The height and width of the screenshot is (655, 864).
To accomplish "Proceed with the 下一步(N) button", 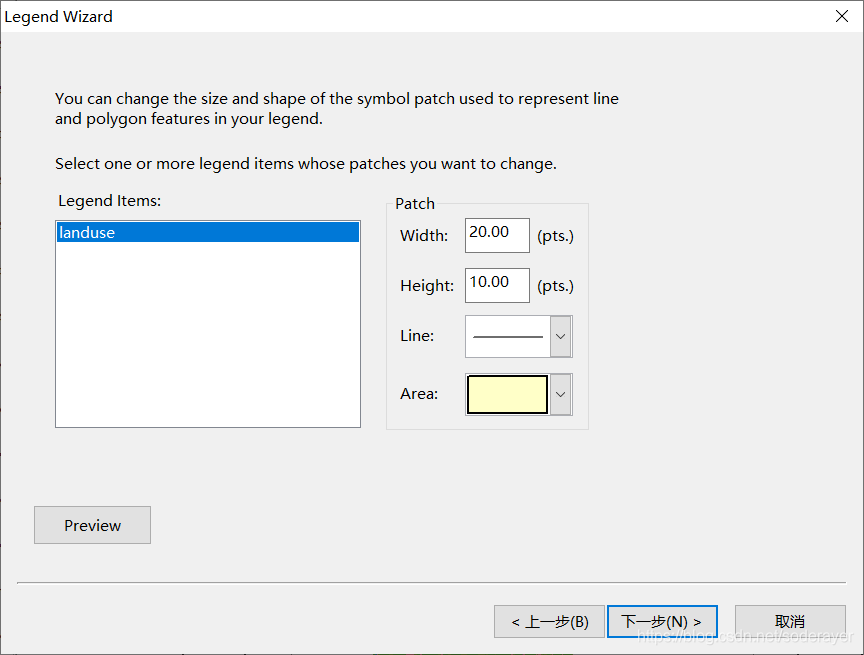I will [x=662, y=621].
